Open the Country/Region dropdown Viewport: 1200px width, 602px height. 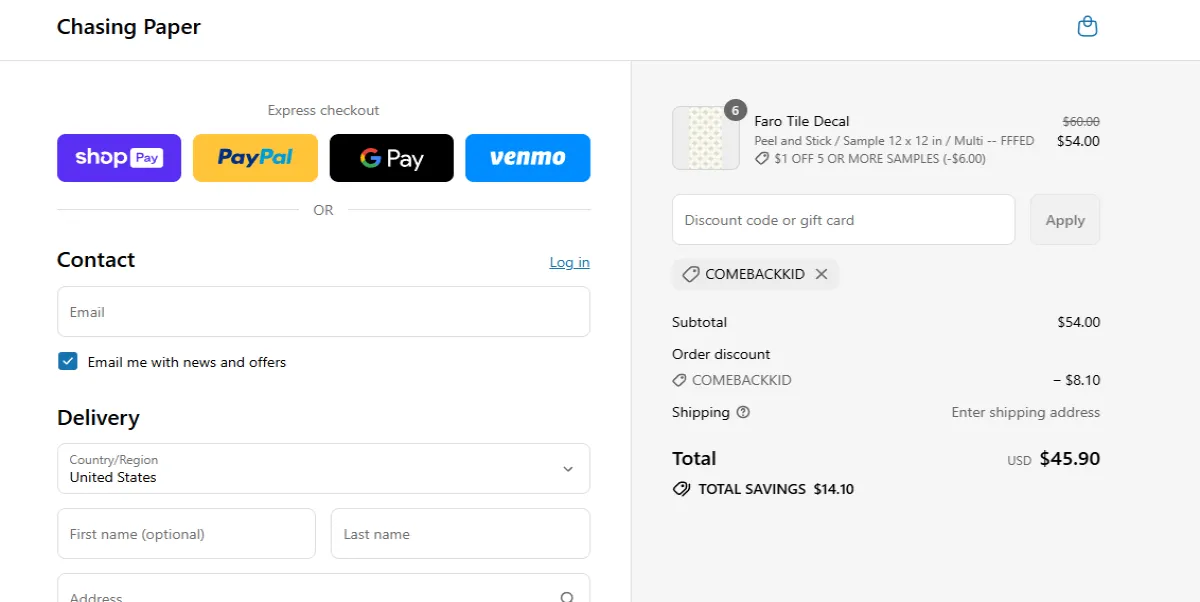324,468
